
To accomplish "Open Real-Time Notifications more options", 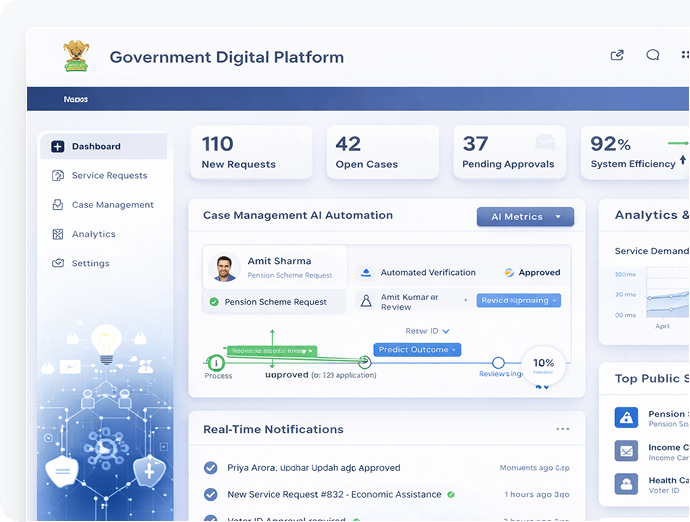I will (x=563, y=429).
